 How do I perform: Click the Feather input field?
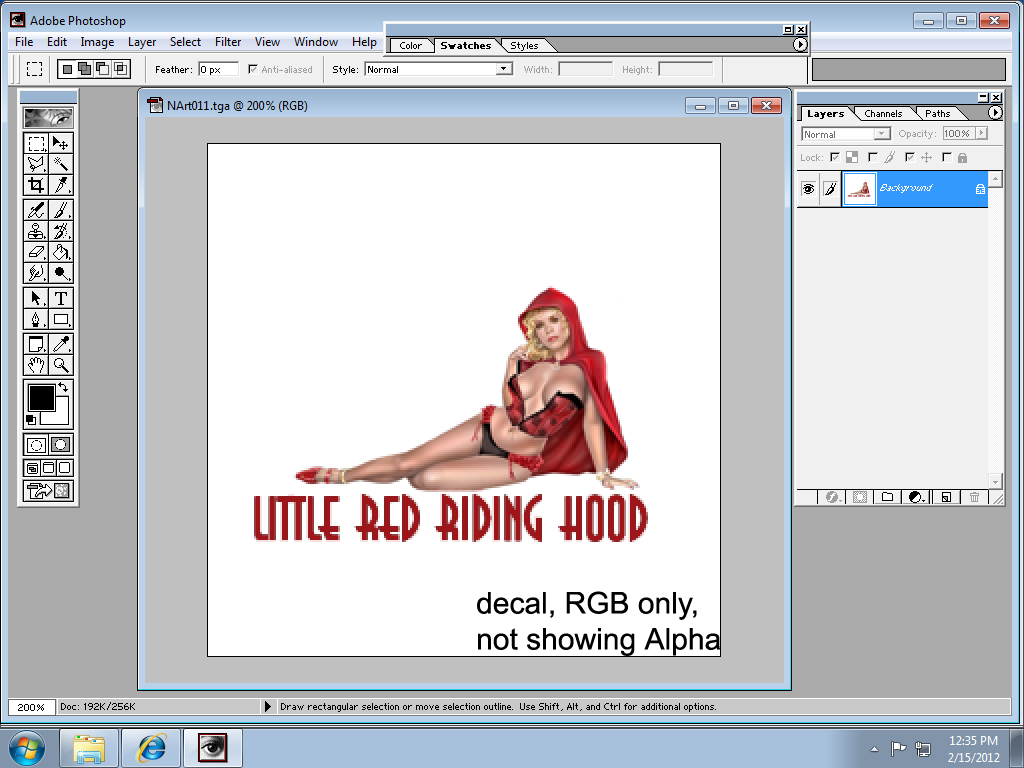[x=218, y=69]
